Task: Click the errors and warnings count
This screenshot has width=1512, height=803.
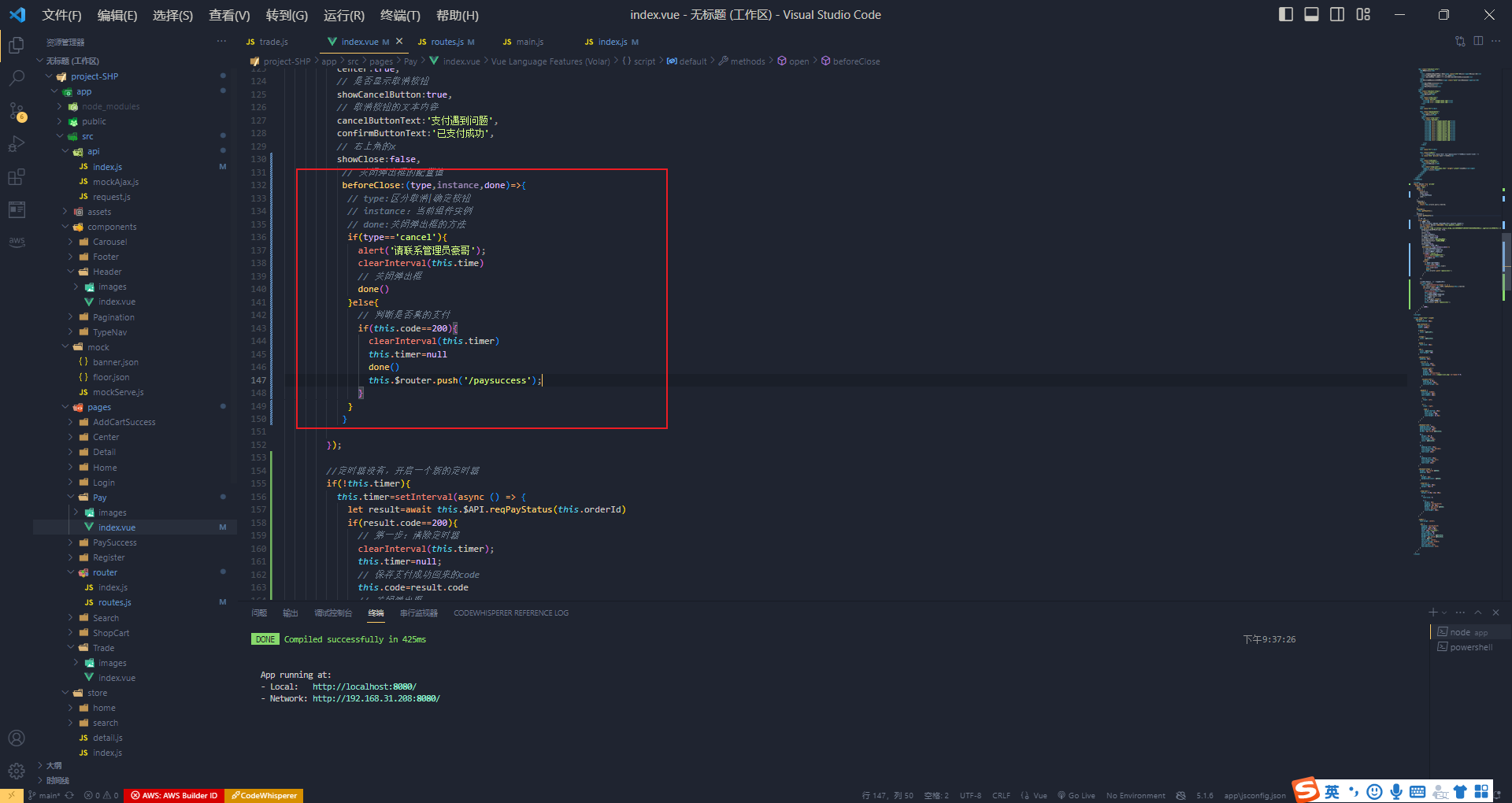Action: [x=102, y=795]
